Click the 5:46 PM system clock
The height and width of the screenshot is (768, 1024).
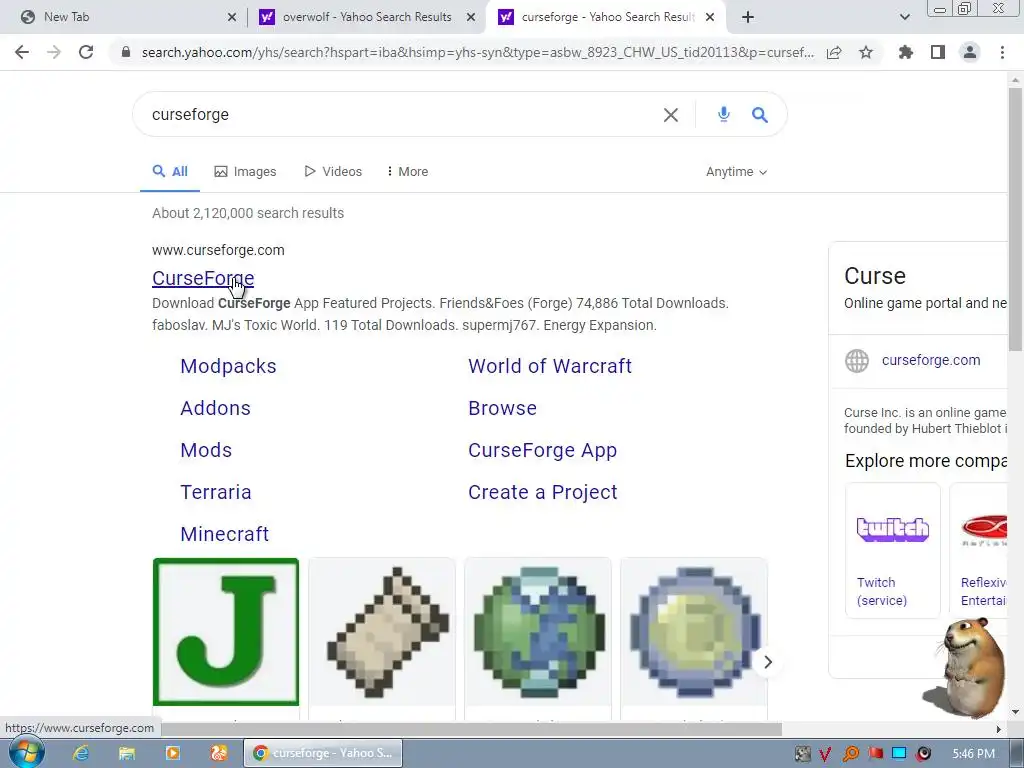[973, 754]
